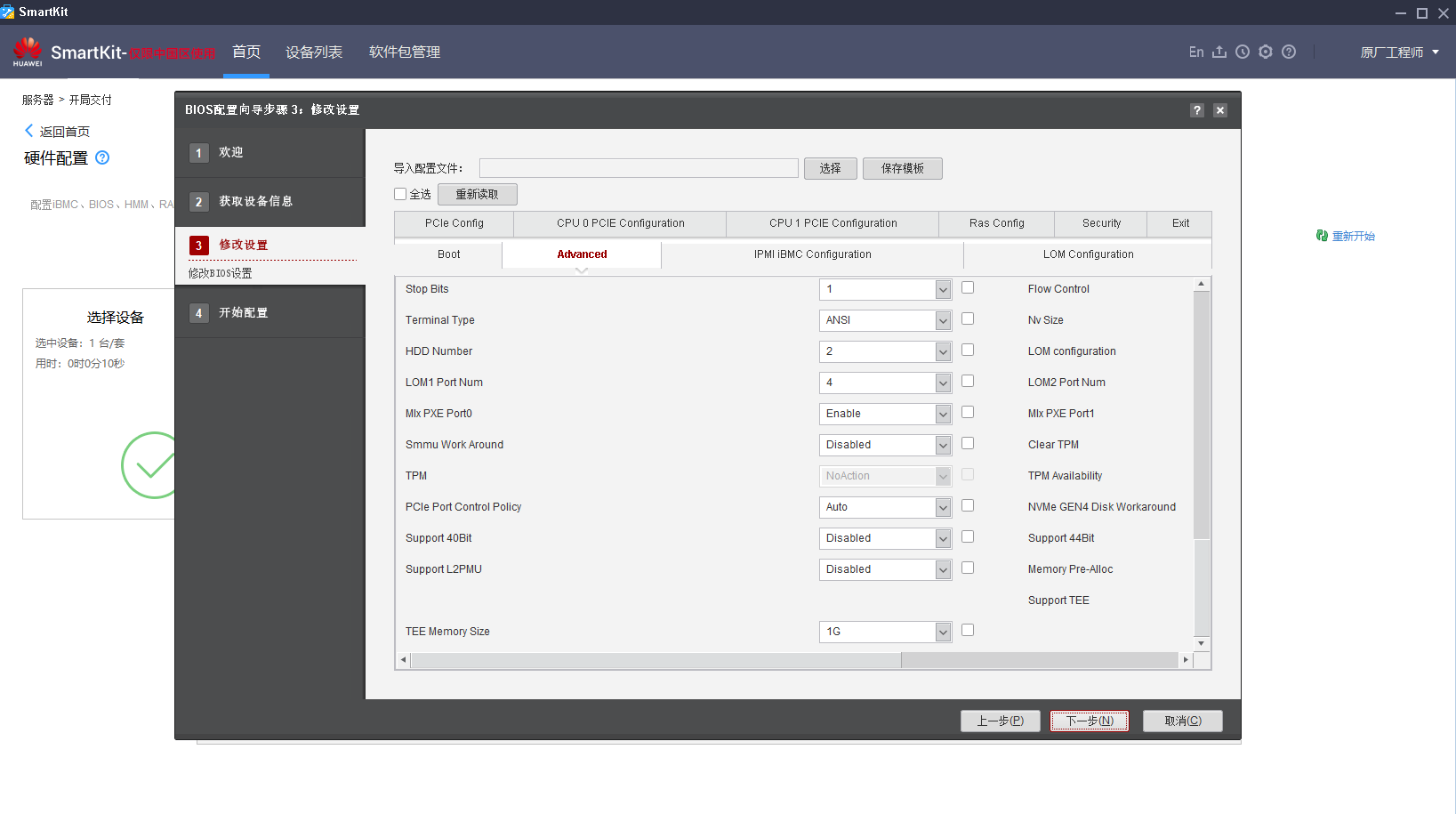Tick the checkbox for Support L2PMU row
Screen dimensions: 1456x814
(x=968, y=568)
